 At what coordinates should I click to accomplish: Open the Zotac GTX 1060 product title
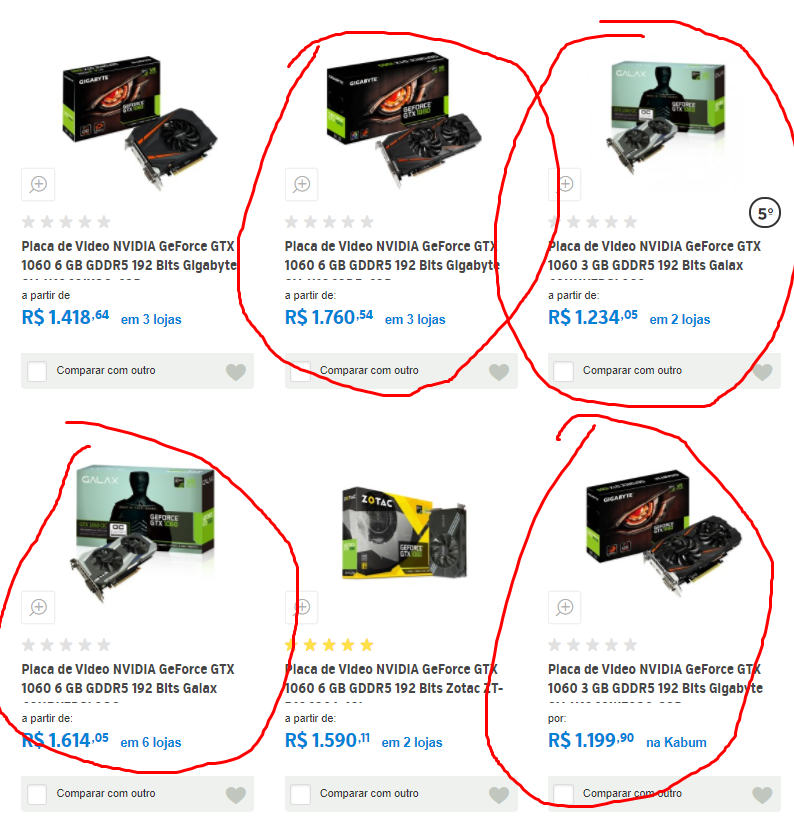click(394, 678)
